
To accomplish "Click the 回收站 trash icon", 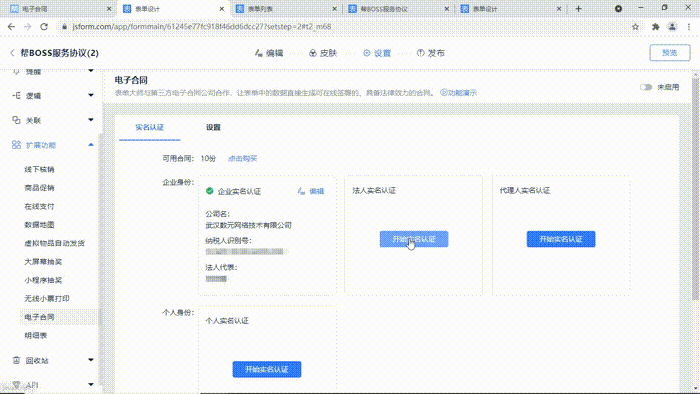I will [x=17, y=360].
